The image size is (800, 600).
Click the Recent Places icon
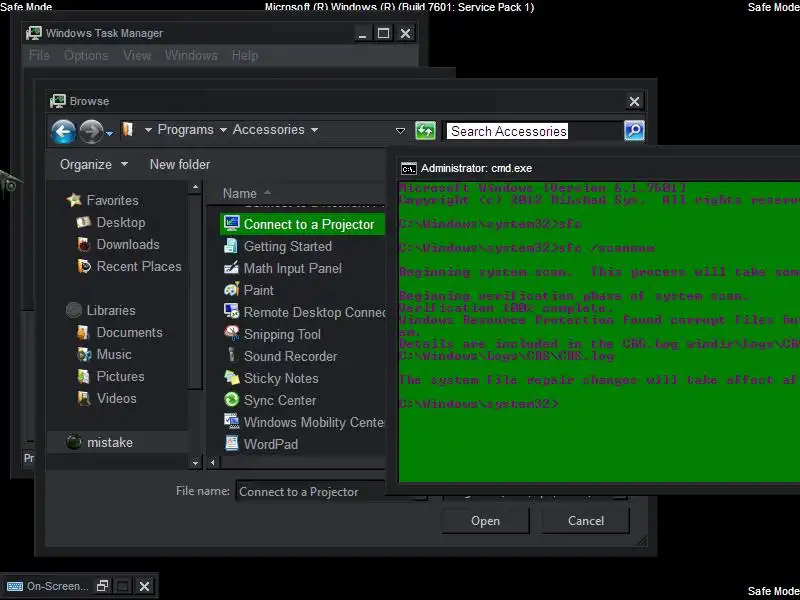(x=84, y=266)
